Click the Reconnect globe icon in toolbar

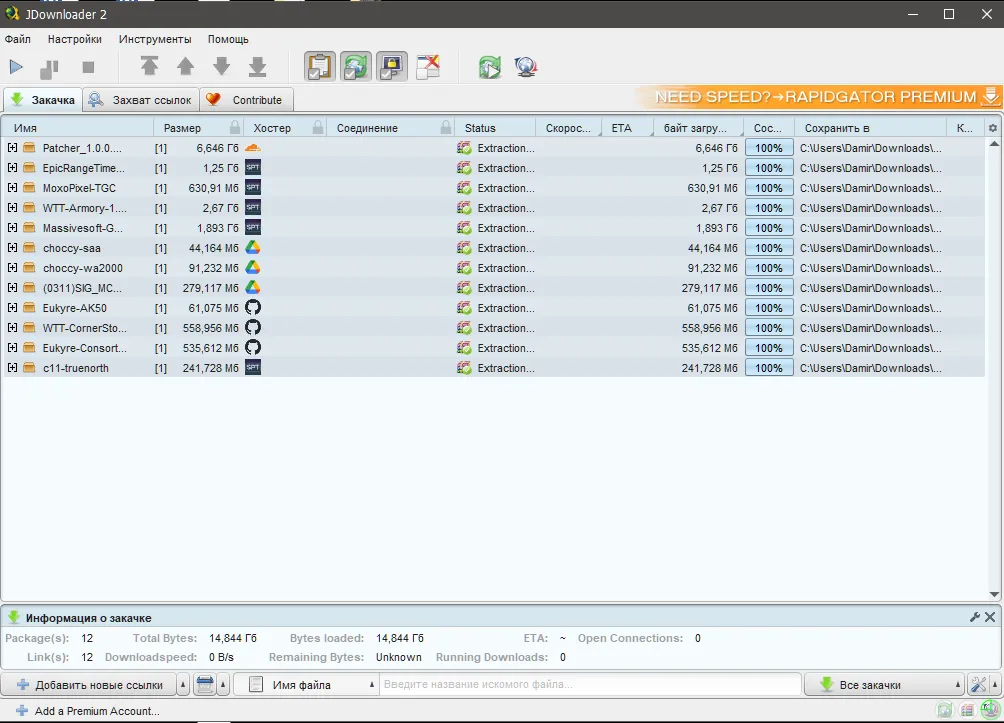click(526, 67)
